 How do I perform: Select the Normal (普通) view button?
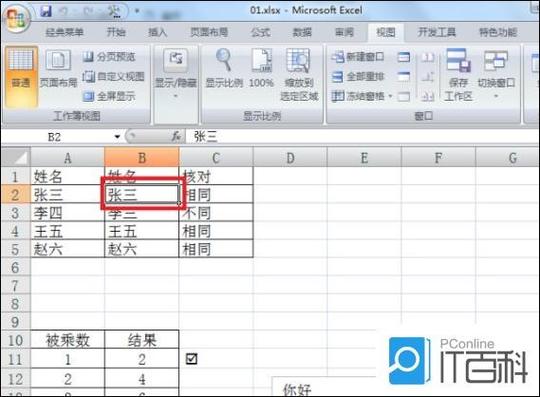[x=21, y=76]
